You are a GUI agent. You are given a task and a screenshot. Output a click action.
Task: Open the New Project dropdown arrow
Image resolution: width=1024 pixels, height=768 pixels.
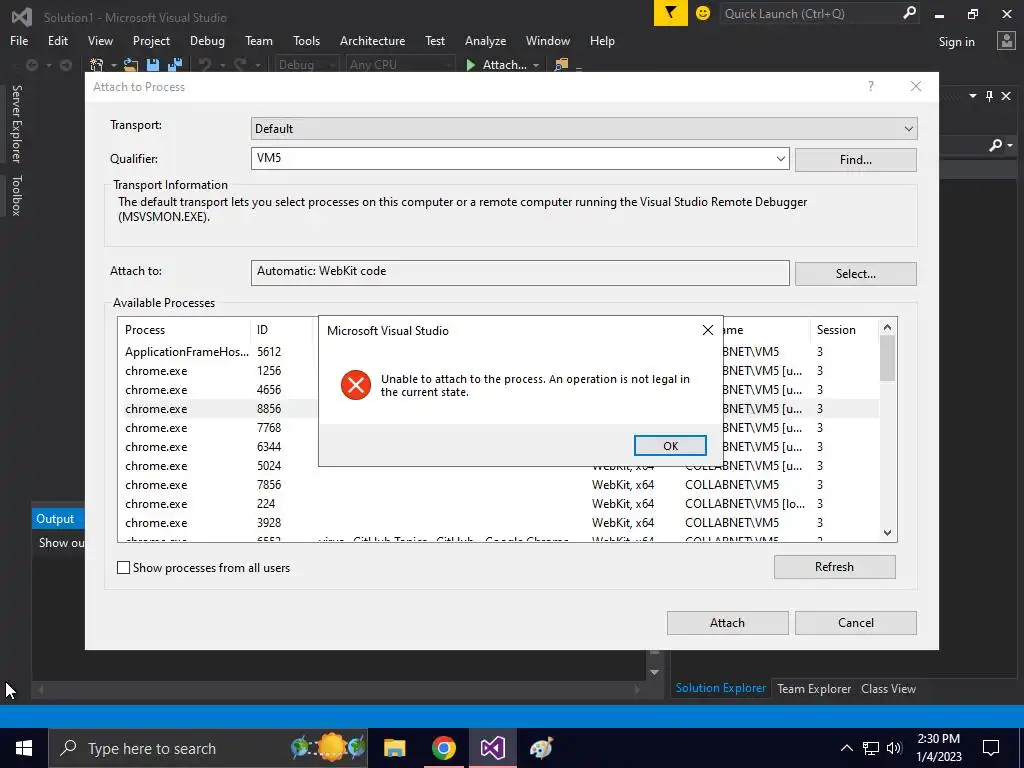[114, 65]
